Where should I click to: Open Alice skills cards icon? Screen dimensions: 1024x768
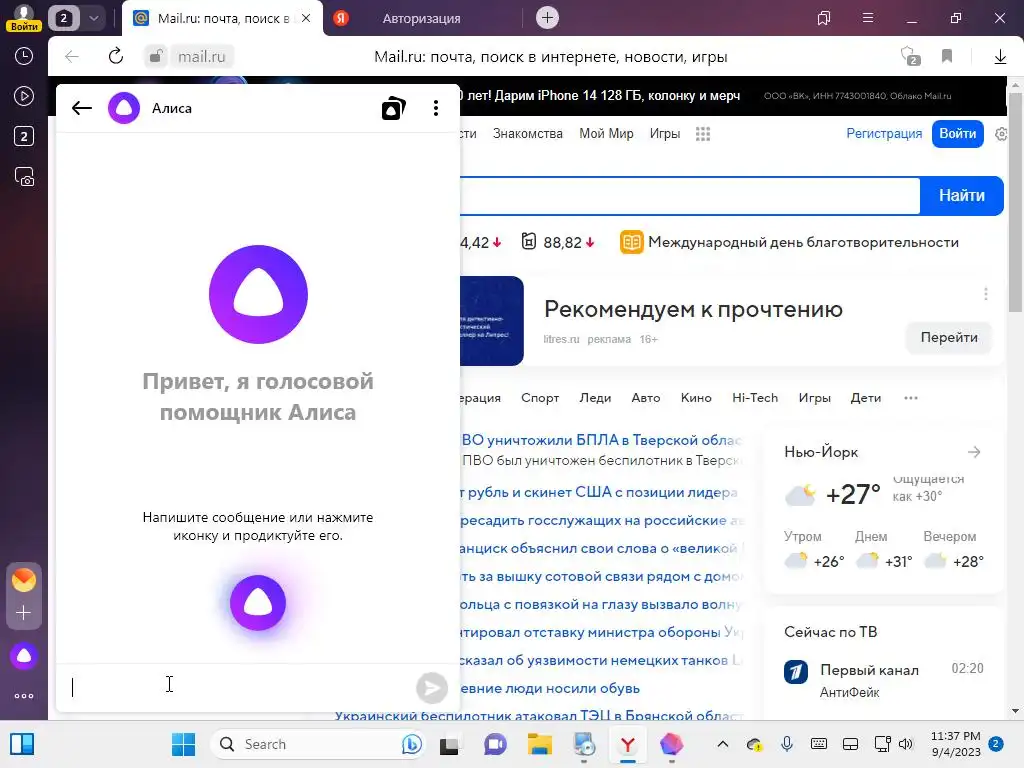point(393,108)
